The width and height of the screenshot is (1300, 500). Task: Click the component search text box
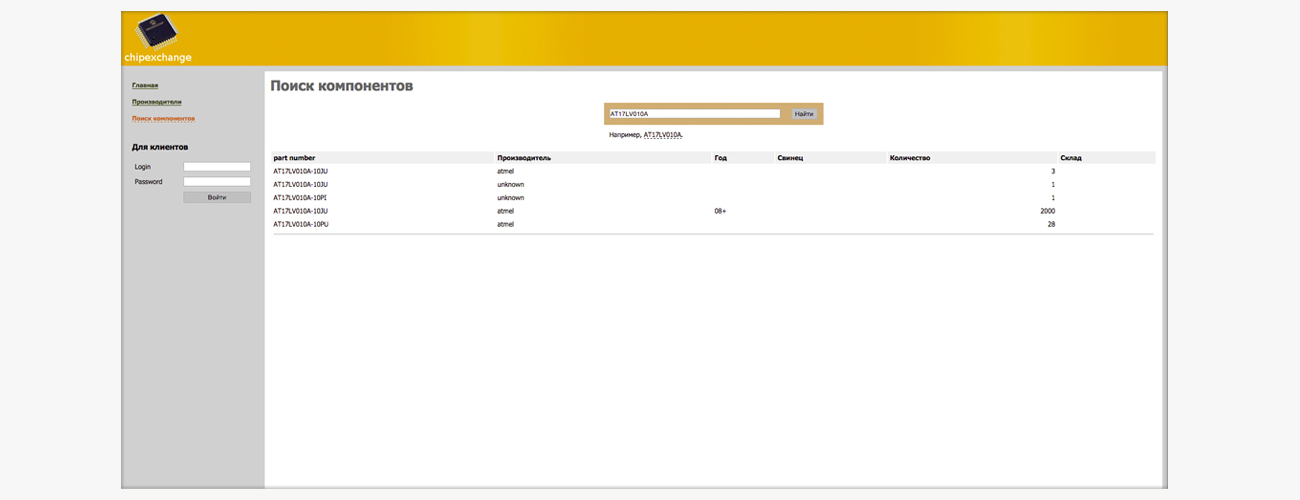pos(694,114)
